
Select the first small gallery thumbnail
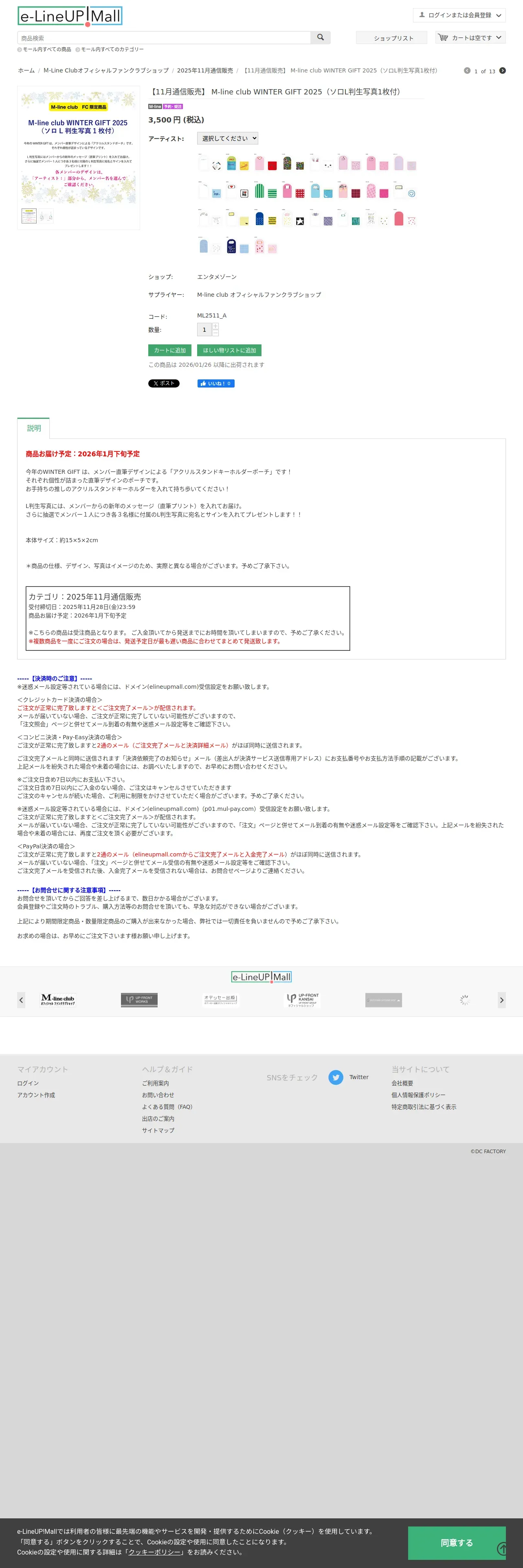29,216
